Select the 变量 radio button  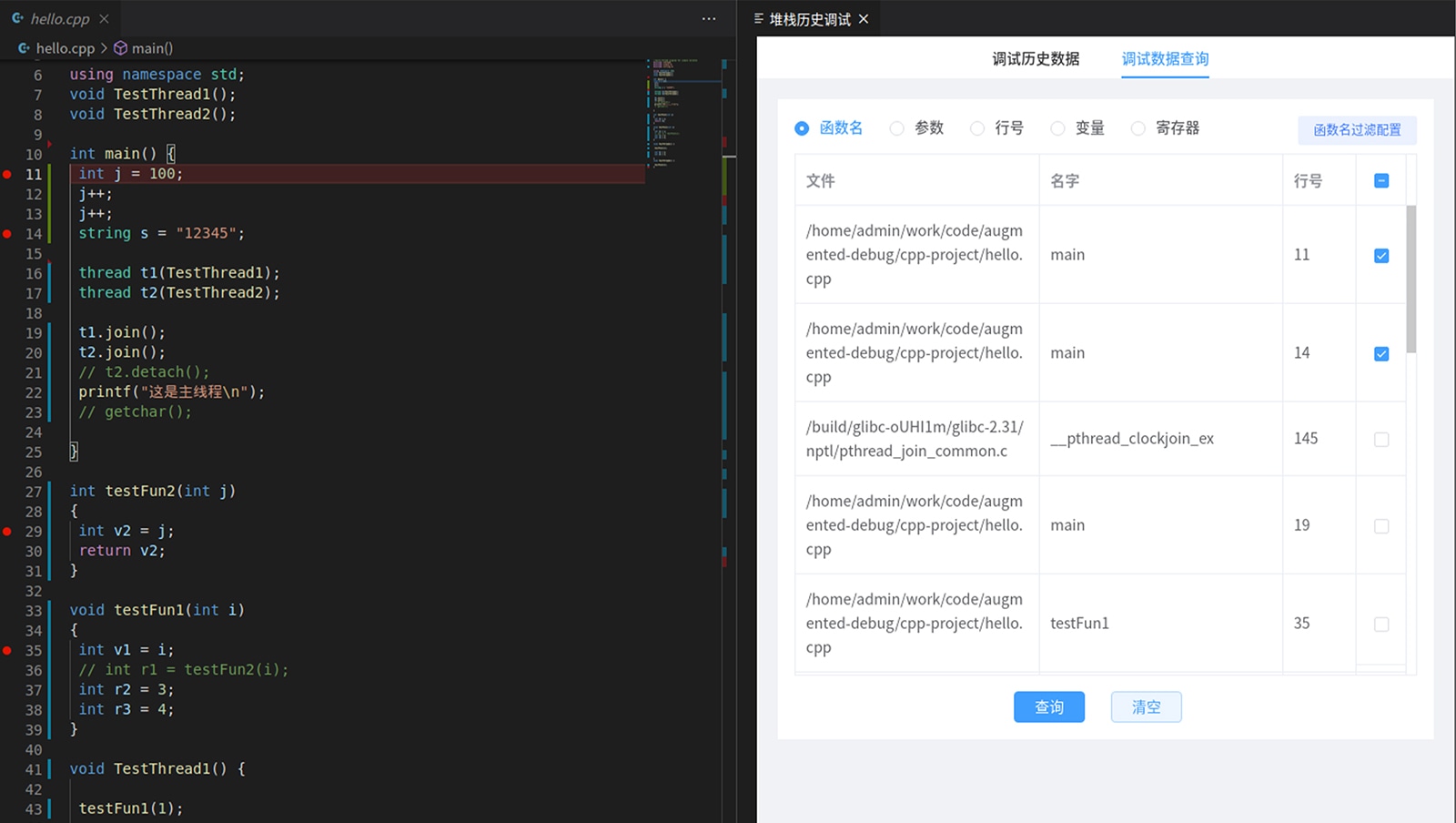(1057, 128)
